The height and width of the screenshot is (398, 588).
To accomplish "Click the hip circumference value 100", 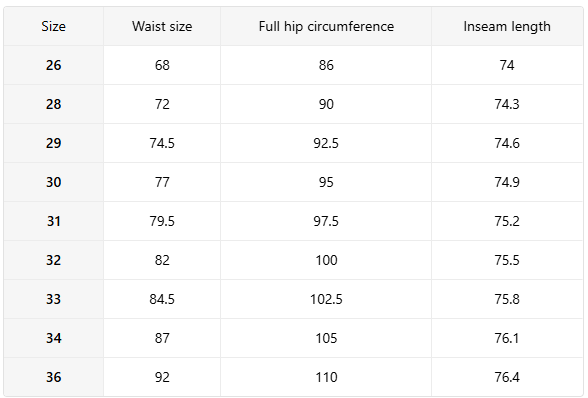I will (x=326, y=260).
